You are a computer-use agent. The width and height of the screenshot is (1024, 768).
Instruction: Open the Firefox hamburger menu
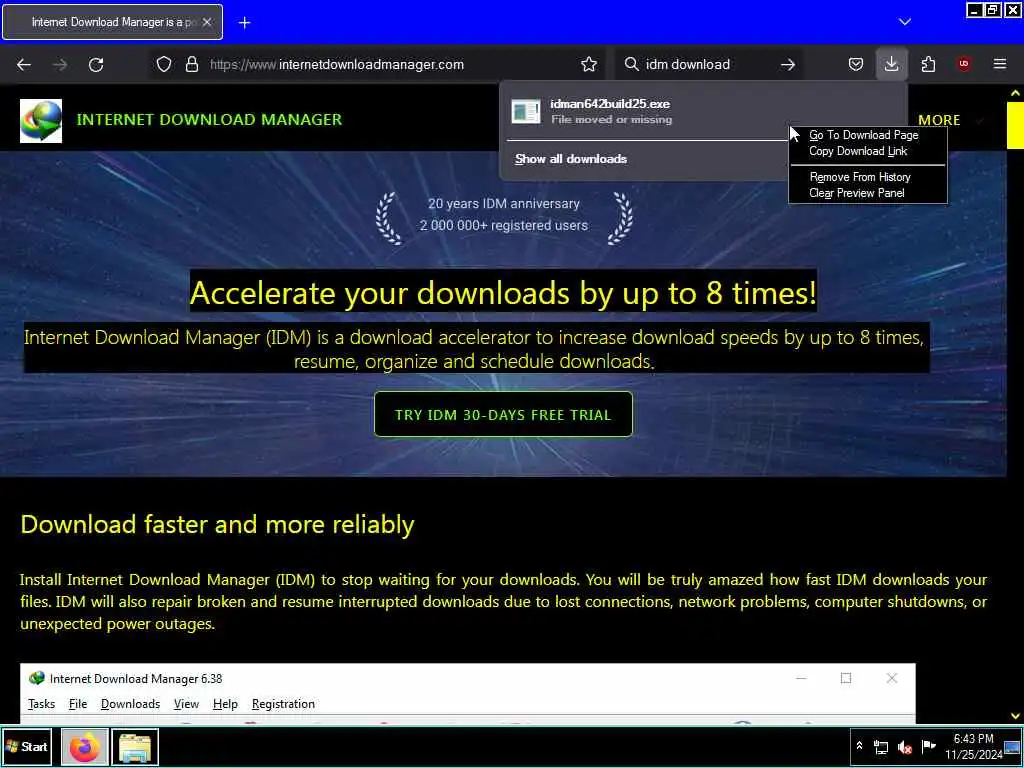click(1000, 64)
